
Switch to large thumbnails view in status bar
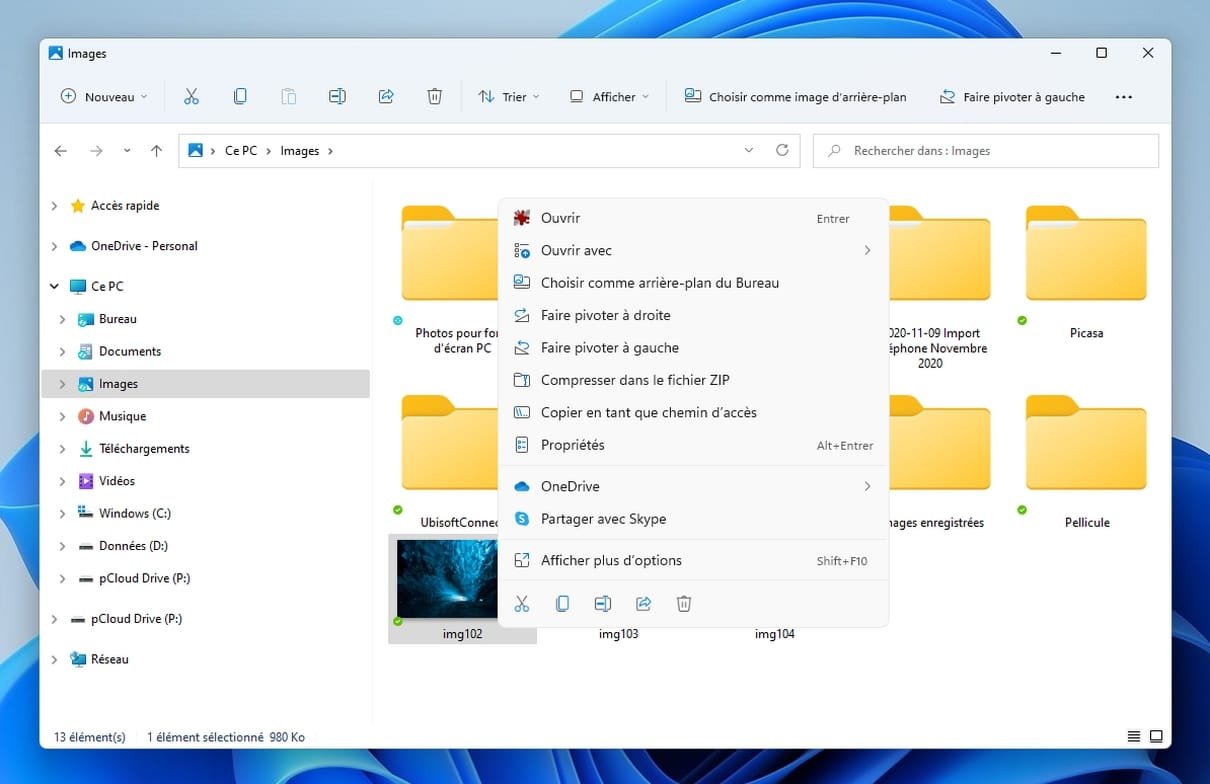[x=1156, y=737]
